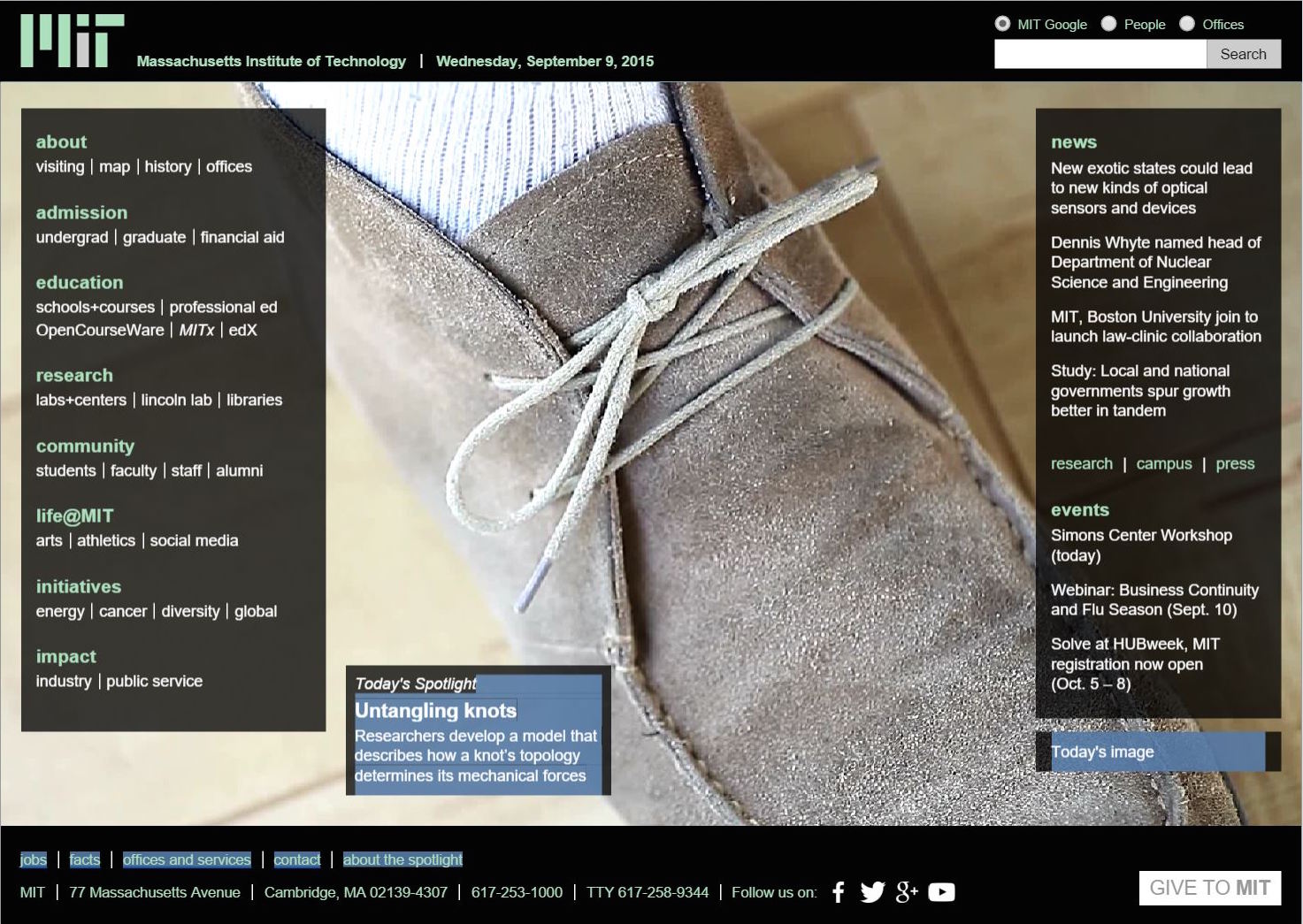Open MIT's Google Plus icon

907,892
